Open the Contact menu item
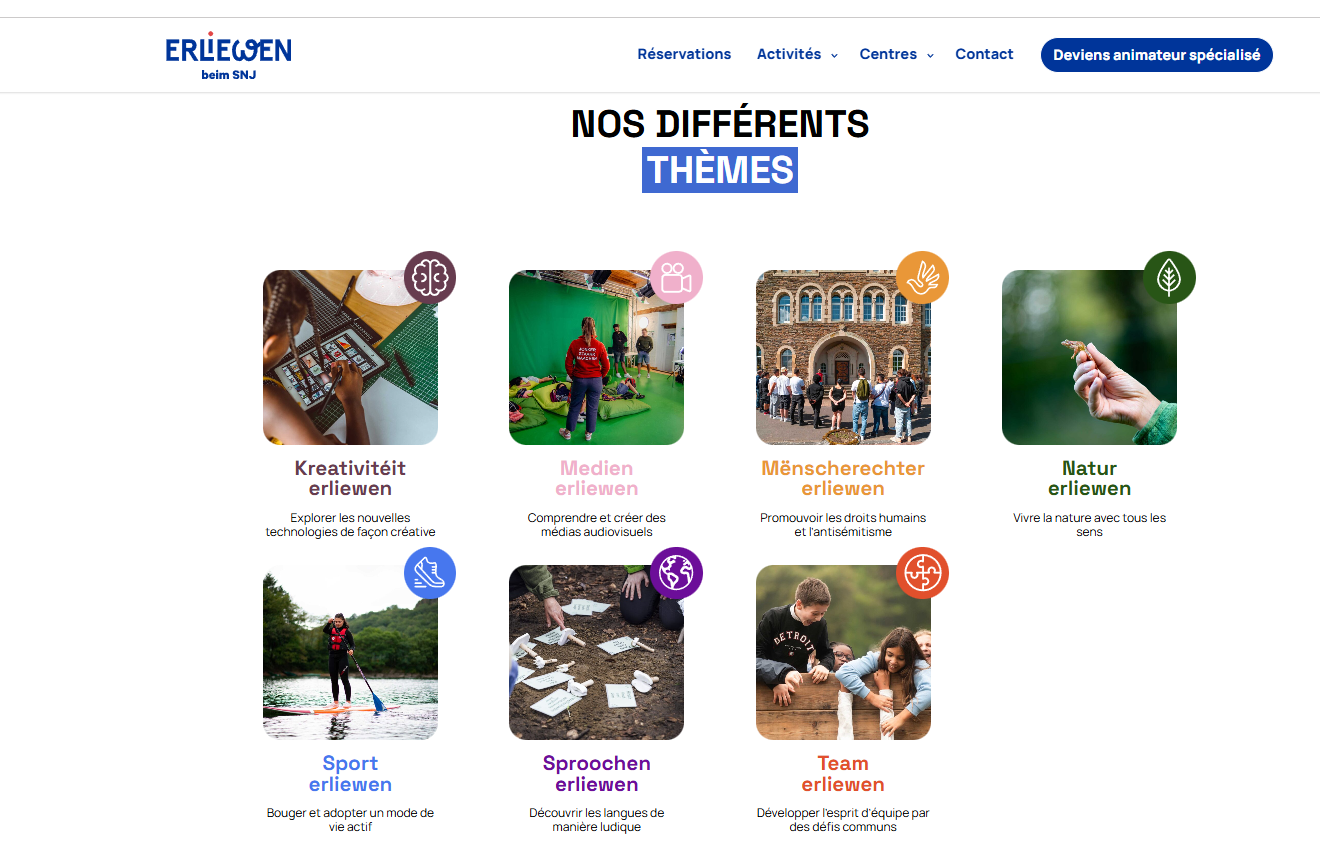 pyautogui.click(x=984, y=54)
